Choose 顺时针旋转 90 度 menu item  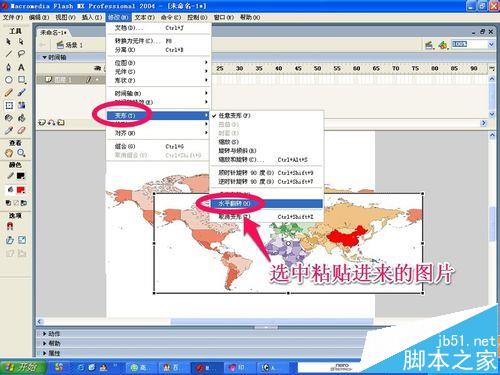coord(267,173)
